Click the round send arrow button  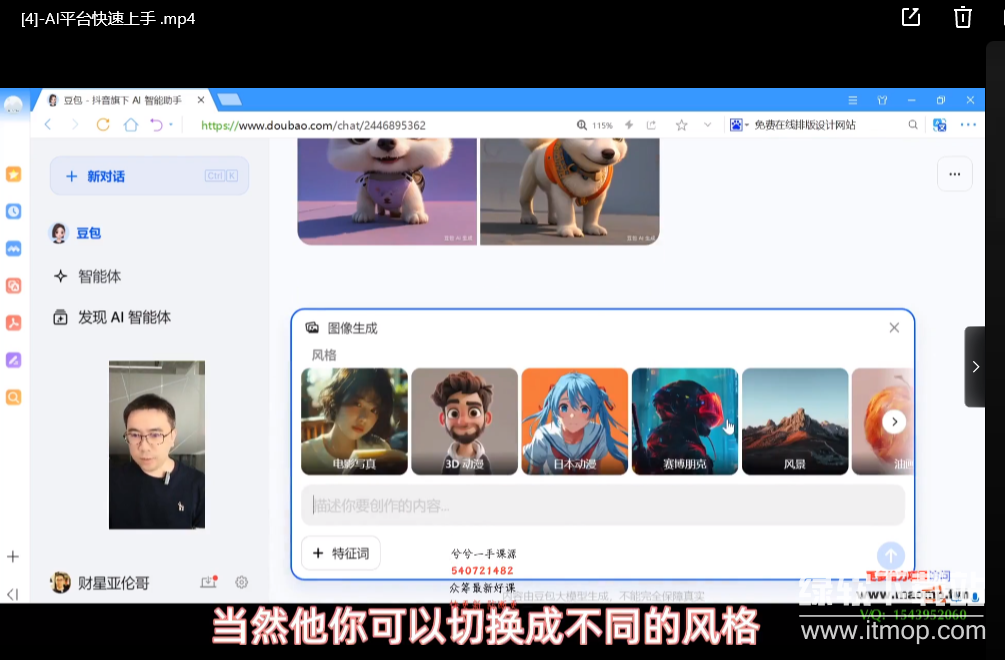click(890, 555)
